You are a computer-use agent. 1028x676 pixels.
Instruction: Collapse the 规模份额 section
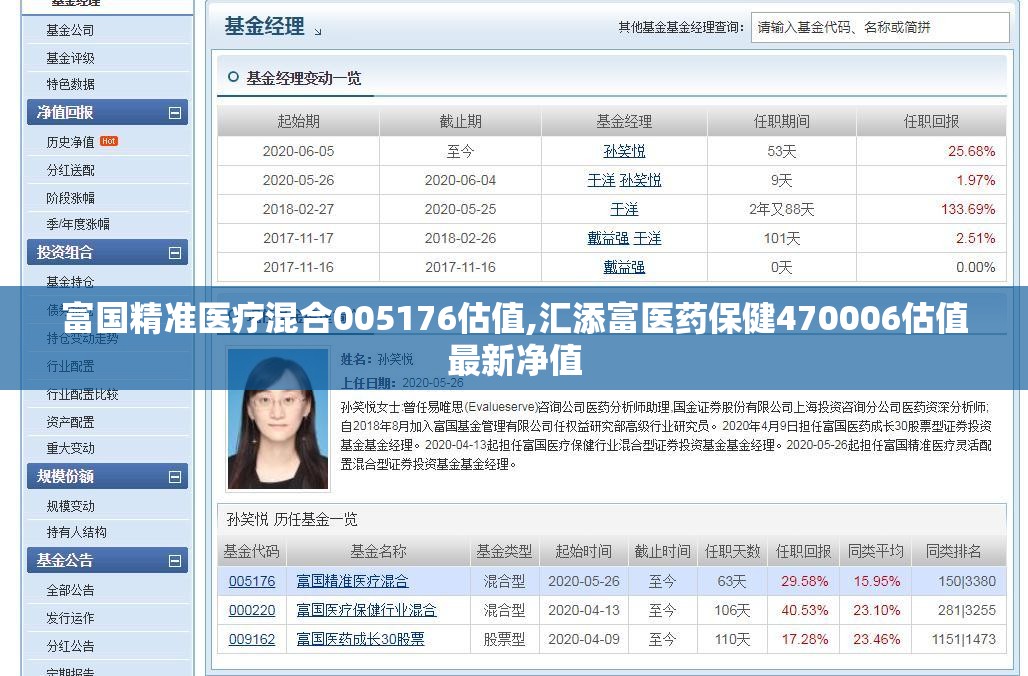point(174,477)
